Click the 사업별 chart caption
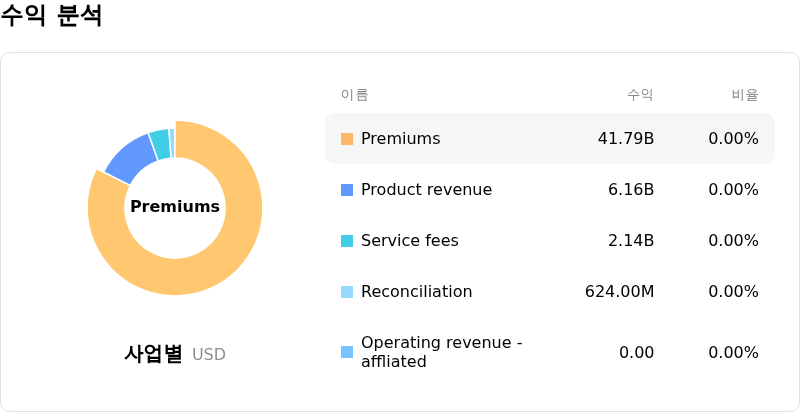The height and width of the screenshot is (412, 800). click(153, 354)
